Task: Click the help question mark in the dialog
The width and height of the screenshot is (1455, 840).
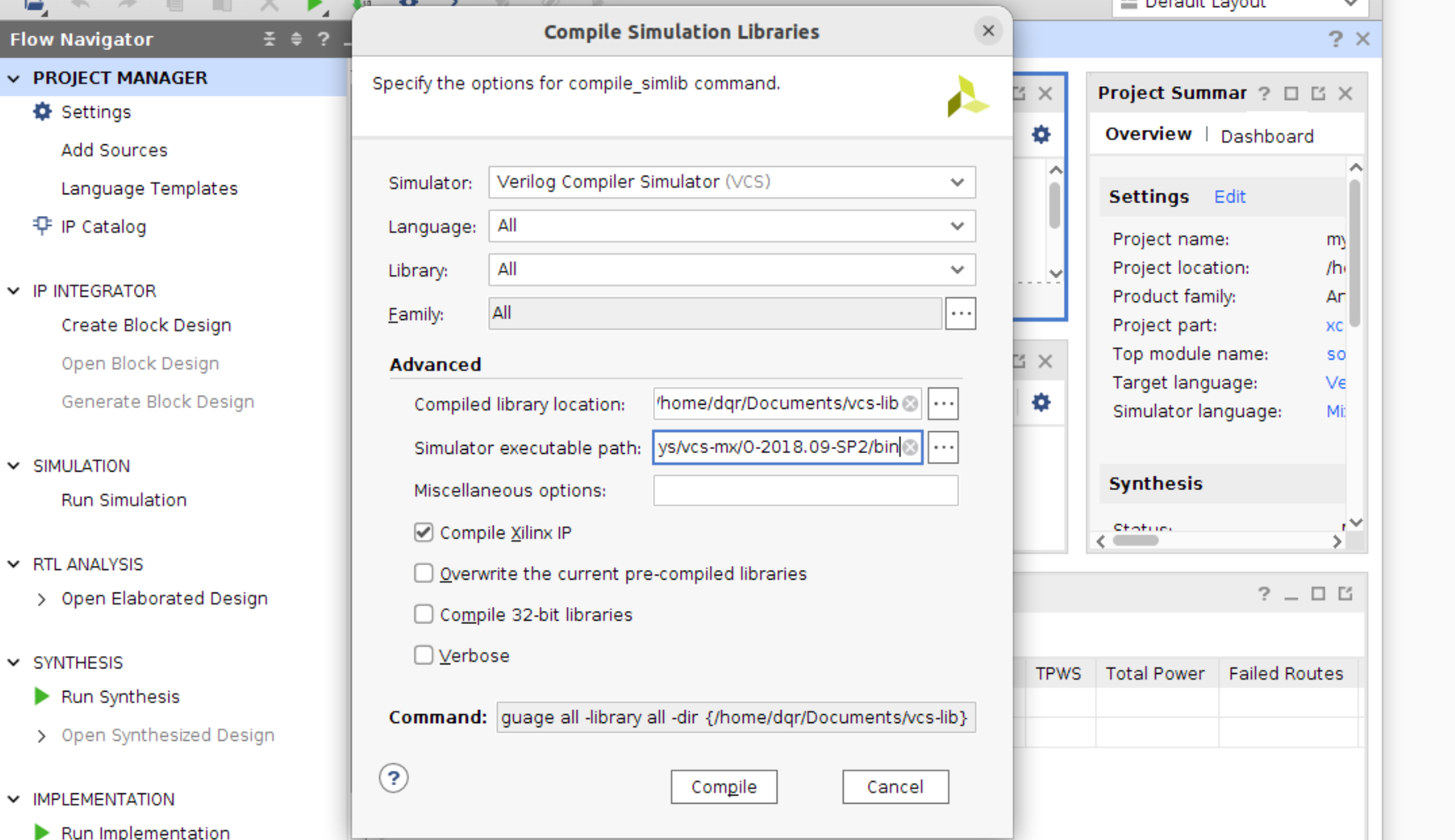Action: [x=394, y=779]
